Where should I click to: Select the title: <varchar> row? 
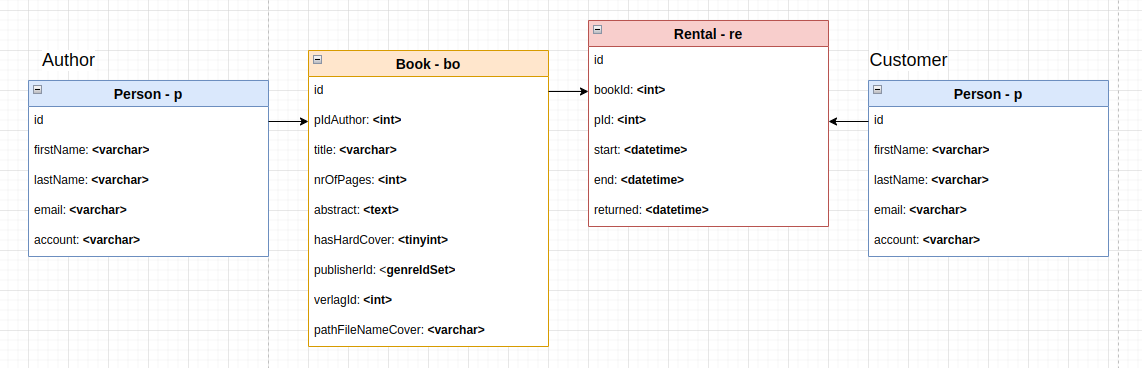pyautogui.click(x=428, y=150)
